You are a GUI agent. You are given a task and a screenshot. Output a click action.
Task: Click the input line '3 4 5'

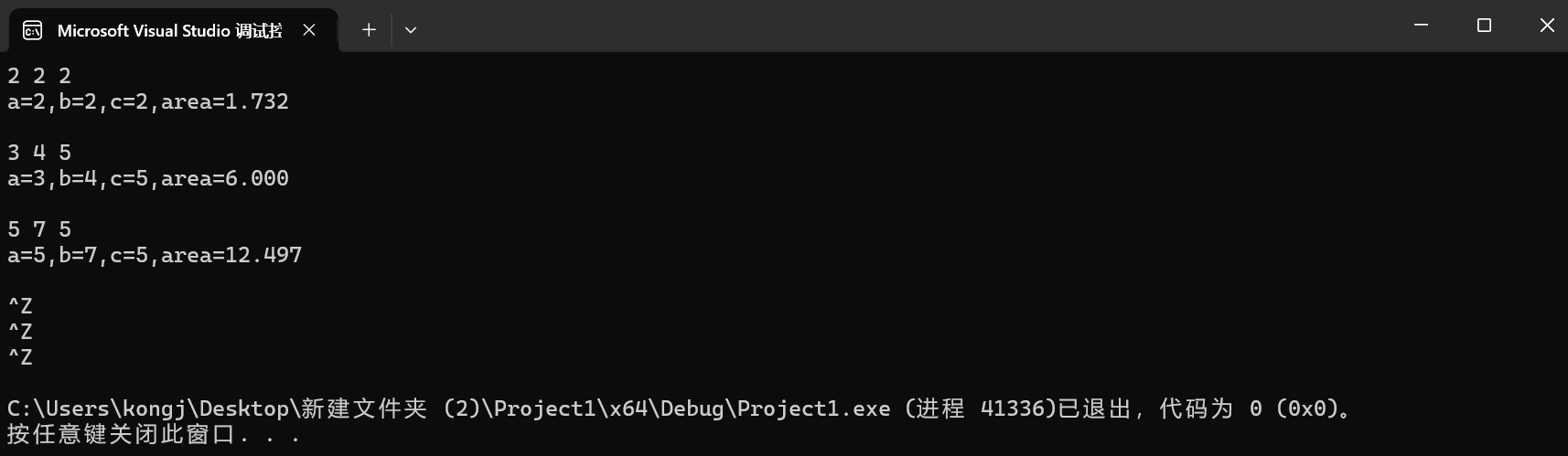click(39, 153)
